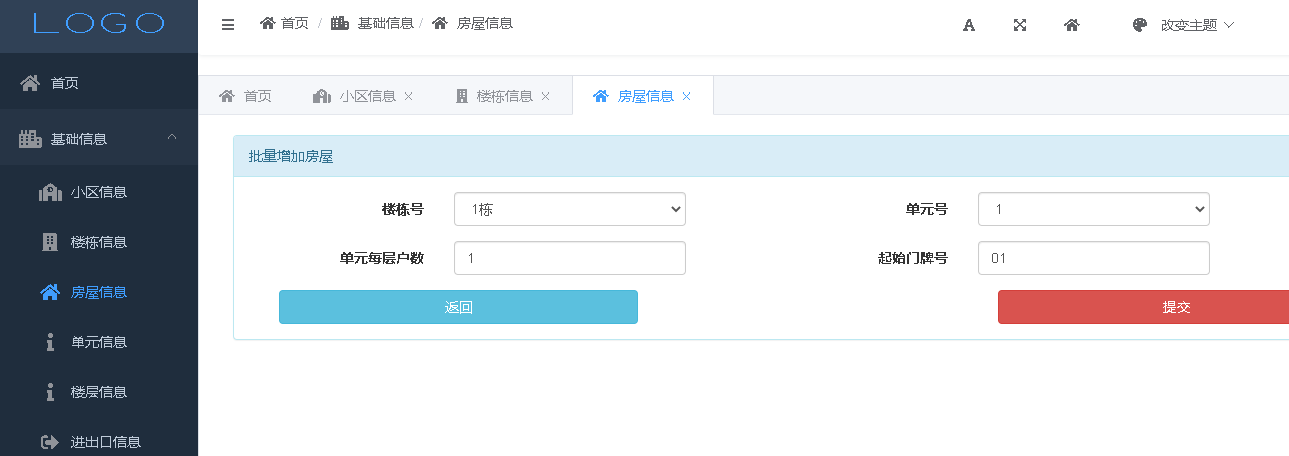This screenshot has width=1289, height=456.
Task: Click the blue 返回 button
Action: (458, 307)
